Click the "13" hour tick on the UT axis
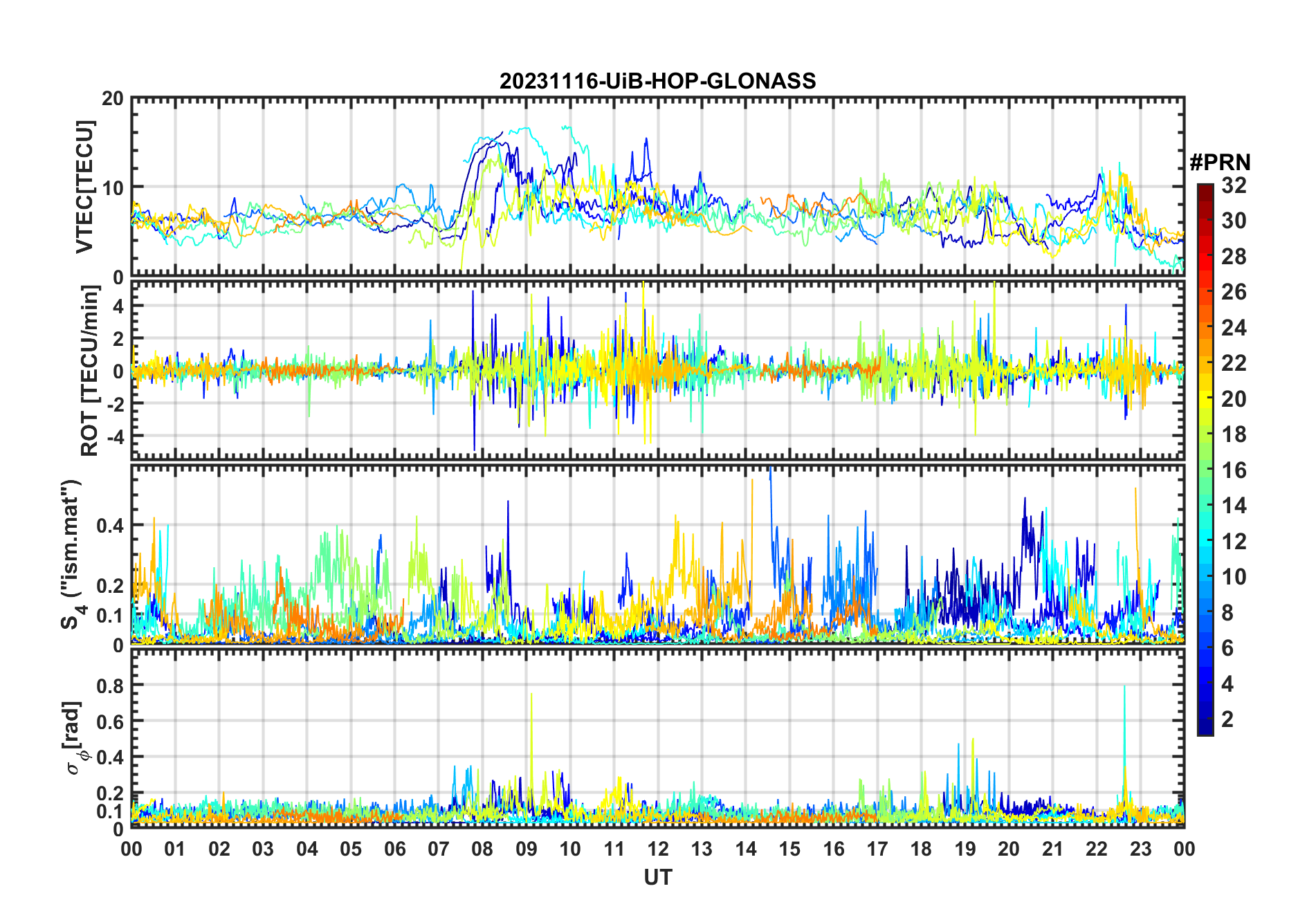Screen dimensions: 1316x920 [702, 849]
